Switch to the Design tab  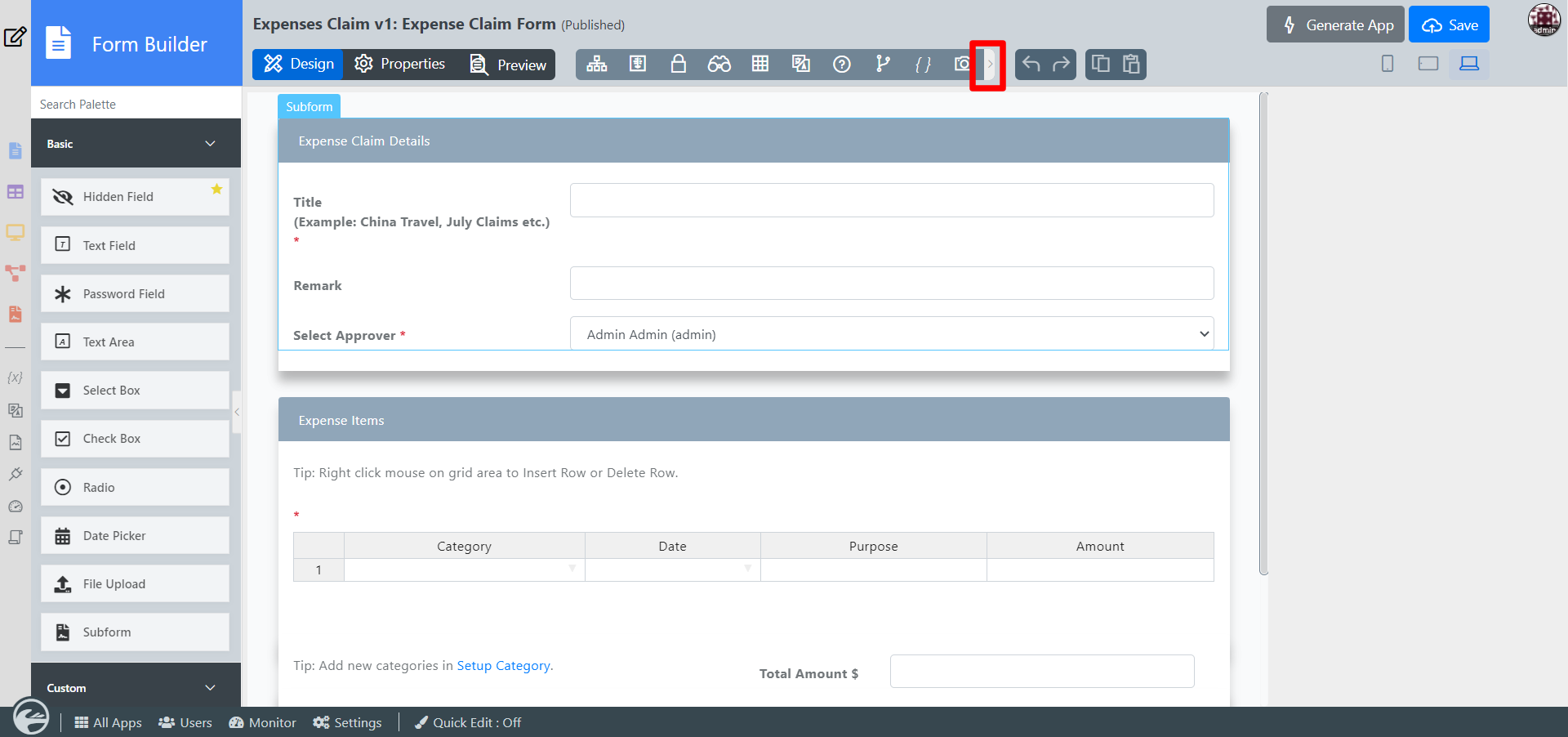pyautogui.click(x=298, y=64)
